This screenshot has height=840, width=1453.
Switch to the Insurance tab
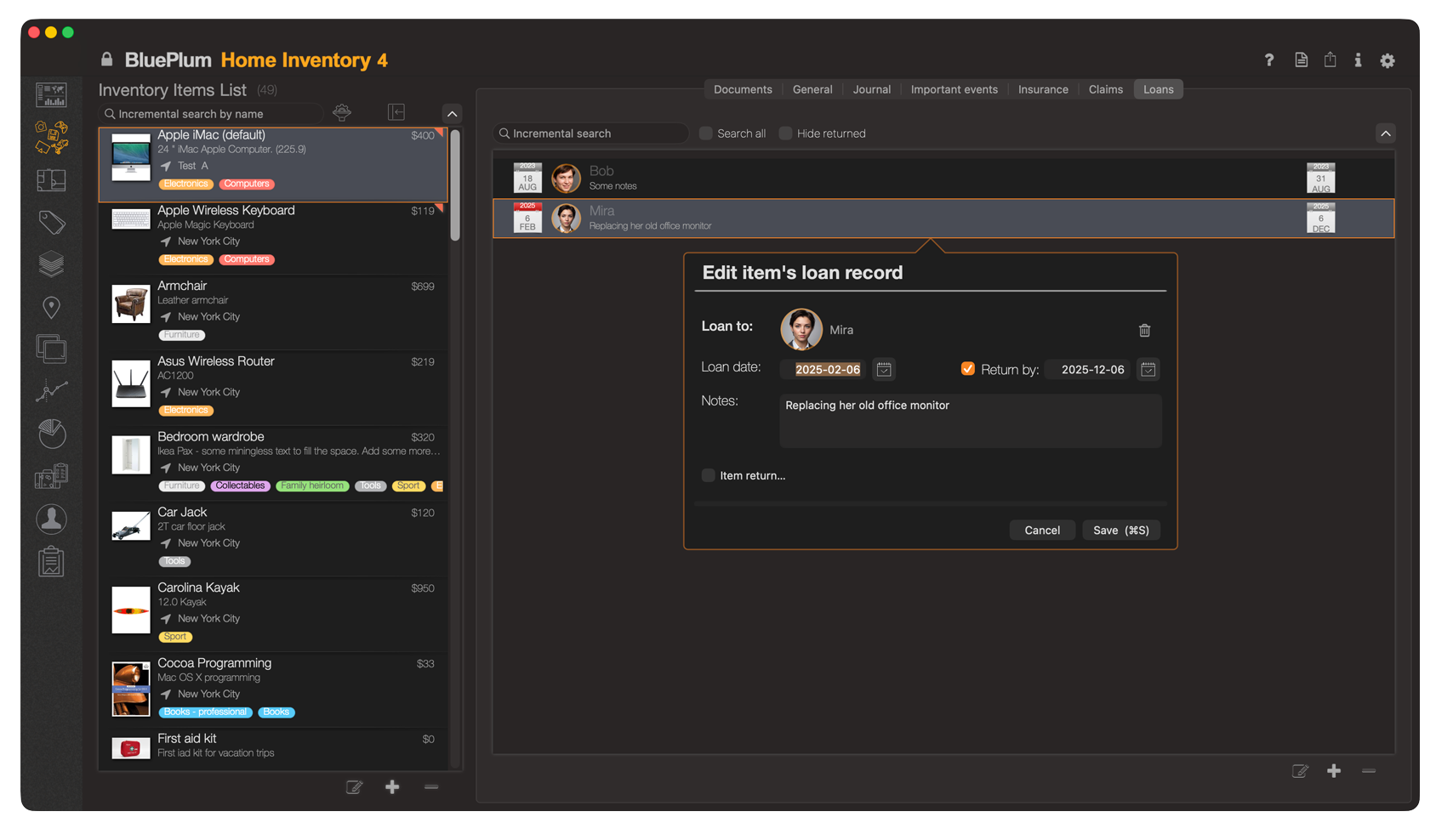(x=1042, y=89)
